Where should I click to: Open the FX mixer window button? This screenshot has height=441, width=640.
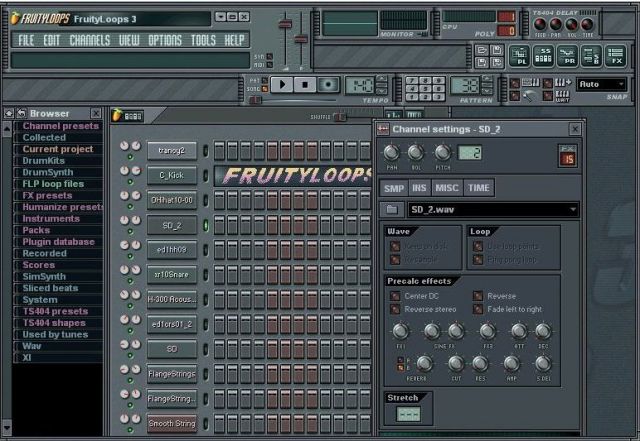[616, 56]
